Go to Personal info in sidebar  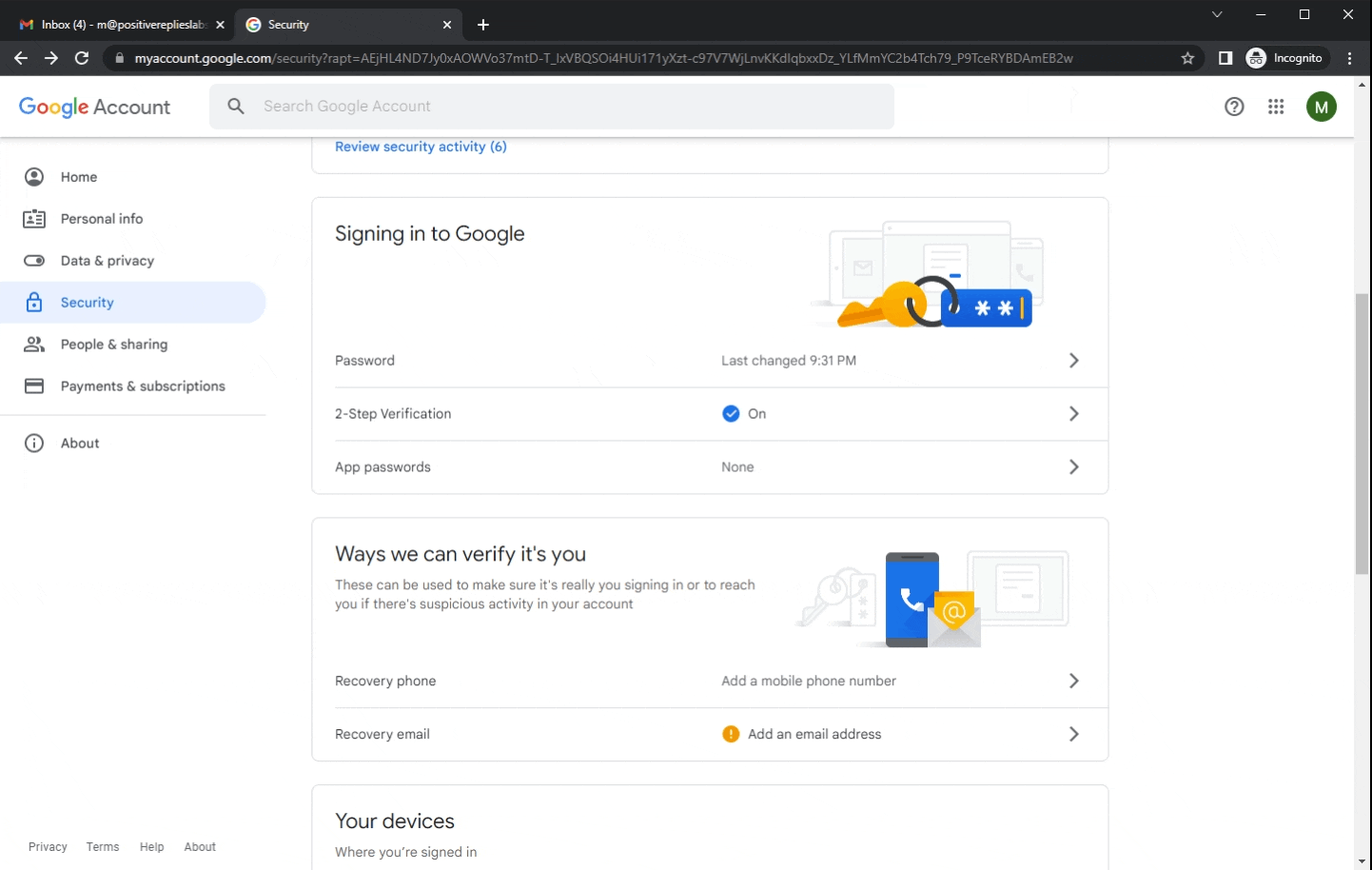(102, 219)
